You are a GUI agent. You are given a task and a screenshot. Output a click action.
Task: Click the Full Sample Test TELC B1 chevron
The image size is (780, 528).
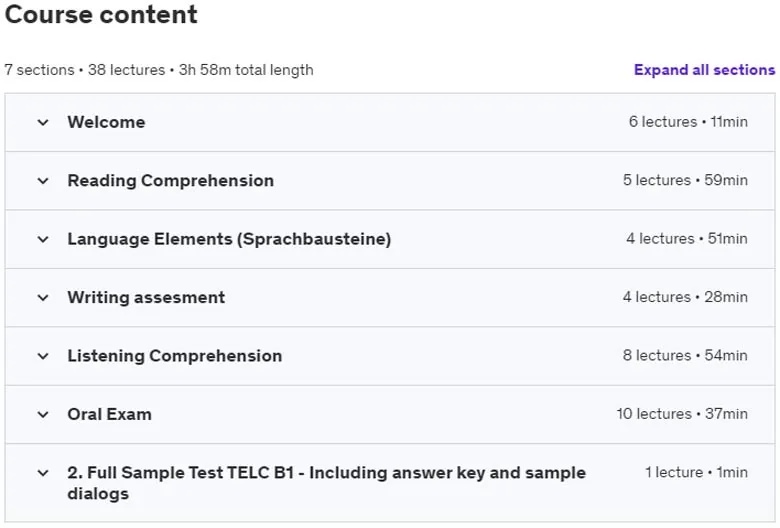pyautogui.click(x=43, y=473)
